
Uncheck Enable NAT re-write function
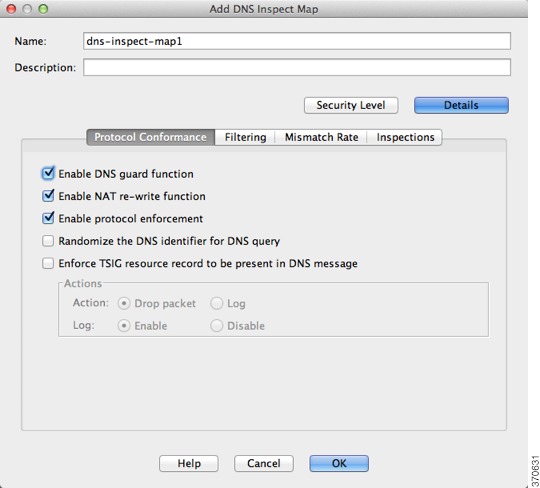(x=48, y=196)
